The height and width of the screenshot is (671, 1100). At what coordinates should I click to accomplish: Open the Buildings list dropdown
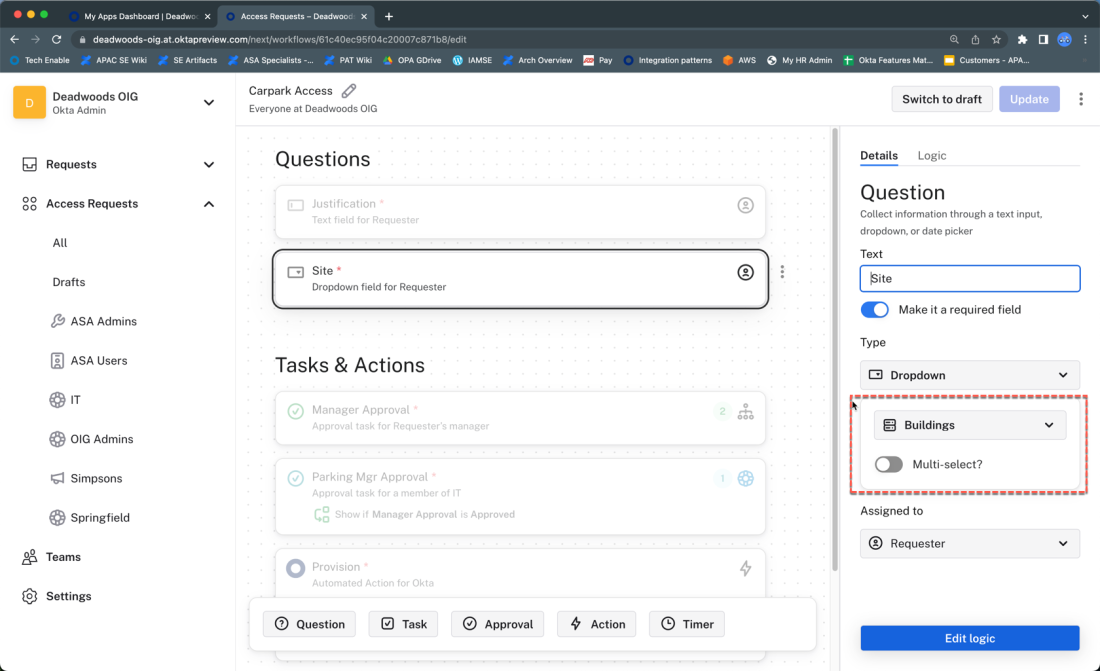click(970, 425)
